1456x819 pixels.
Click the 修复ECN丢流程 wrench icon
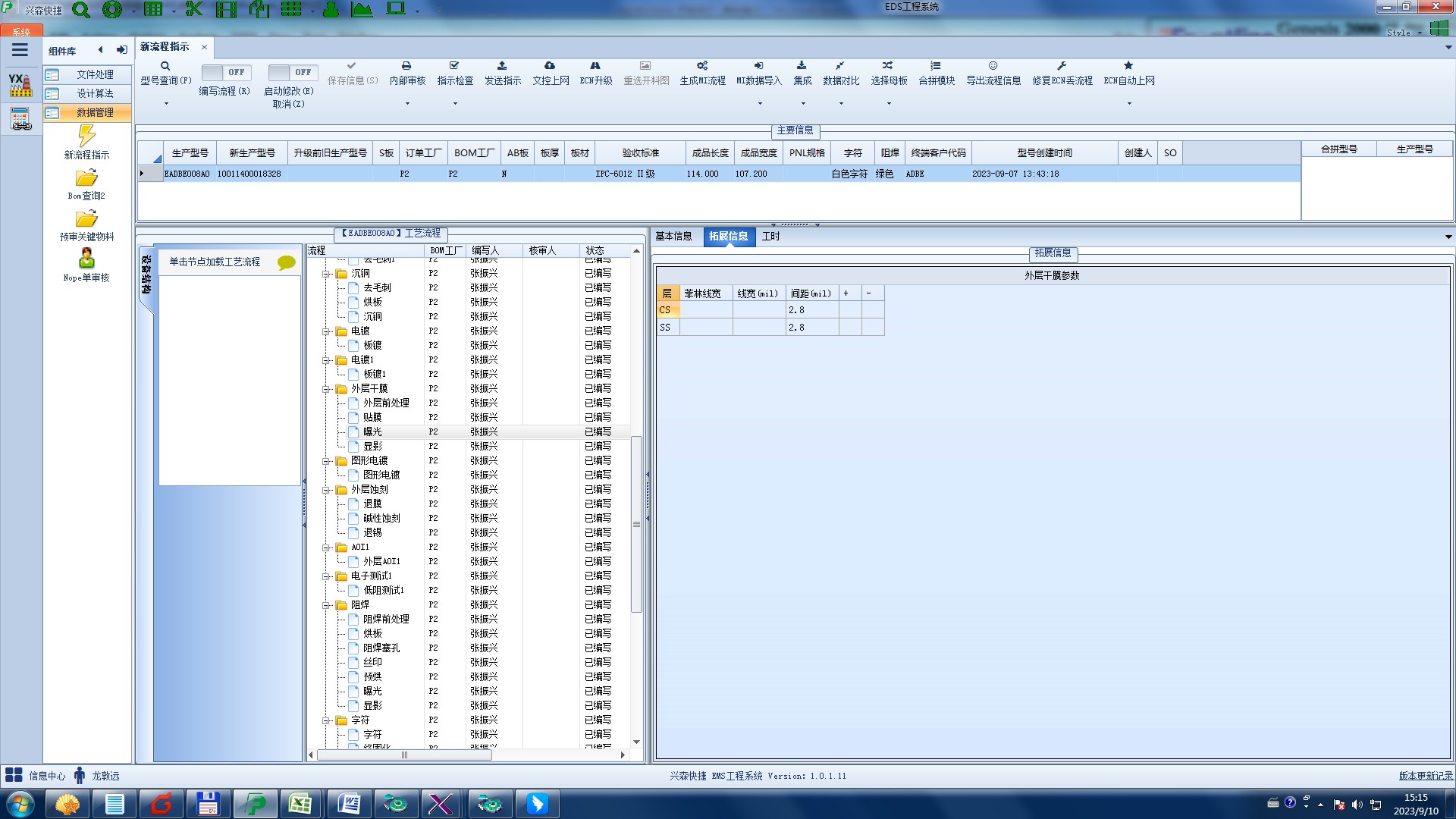[x=1062, y=66]
